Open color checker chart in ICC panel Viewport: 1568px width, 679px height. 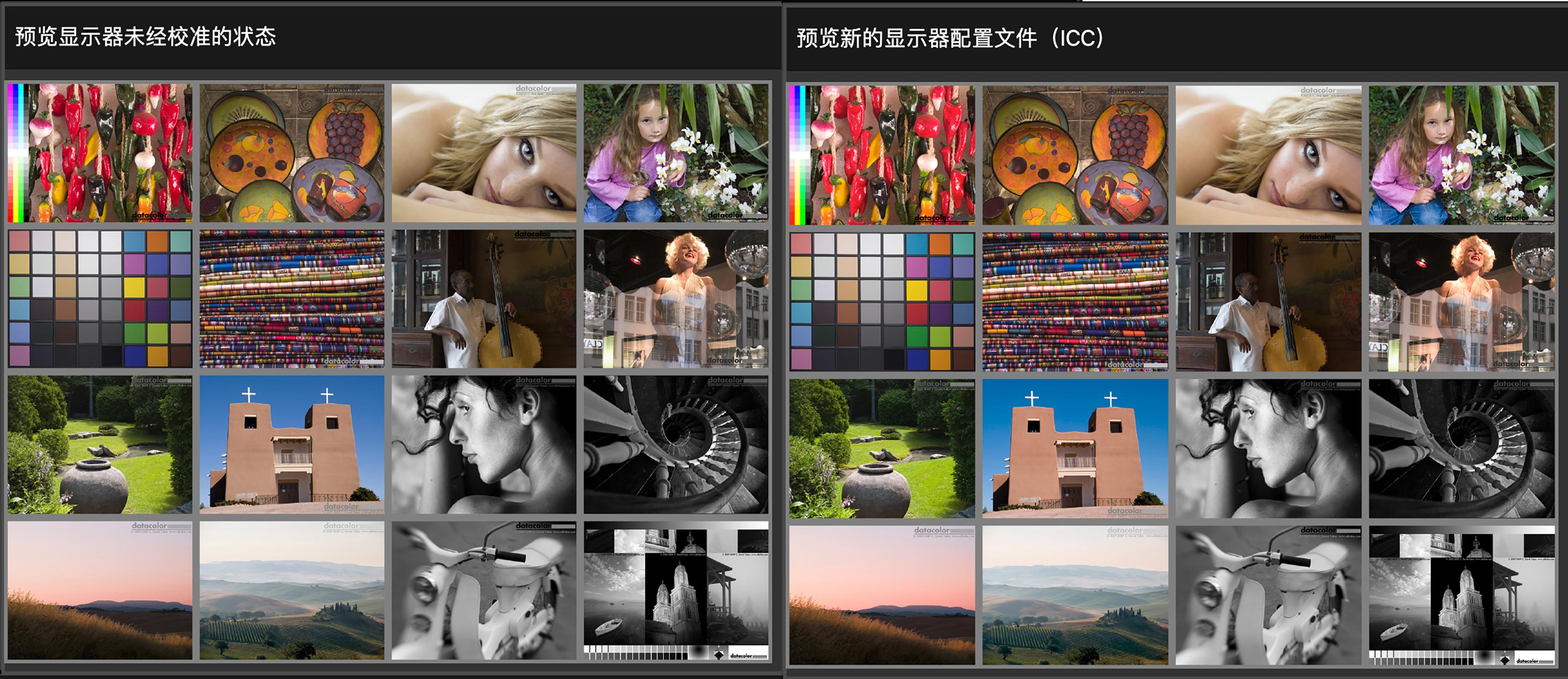click(882, 302)
